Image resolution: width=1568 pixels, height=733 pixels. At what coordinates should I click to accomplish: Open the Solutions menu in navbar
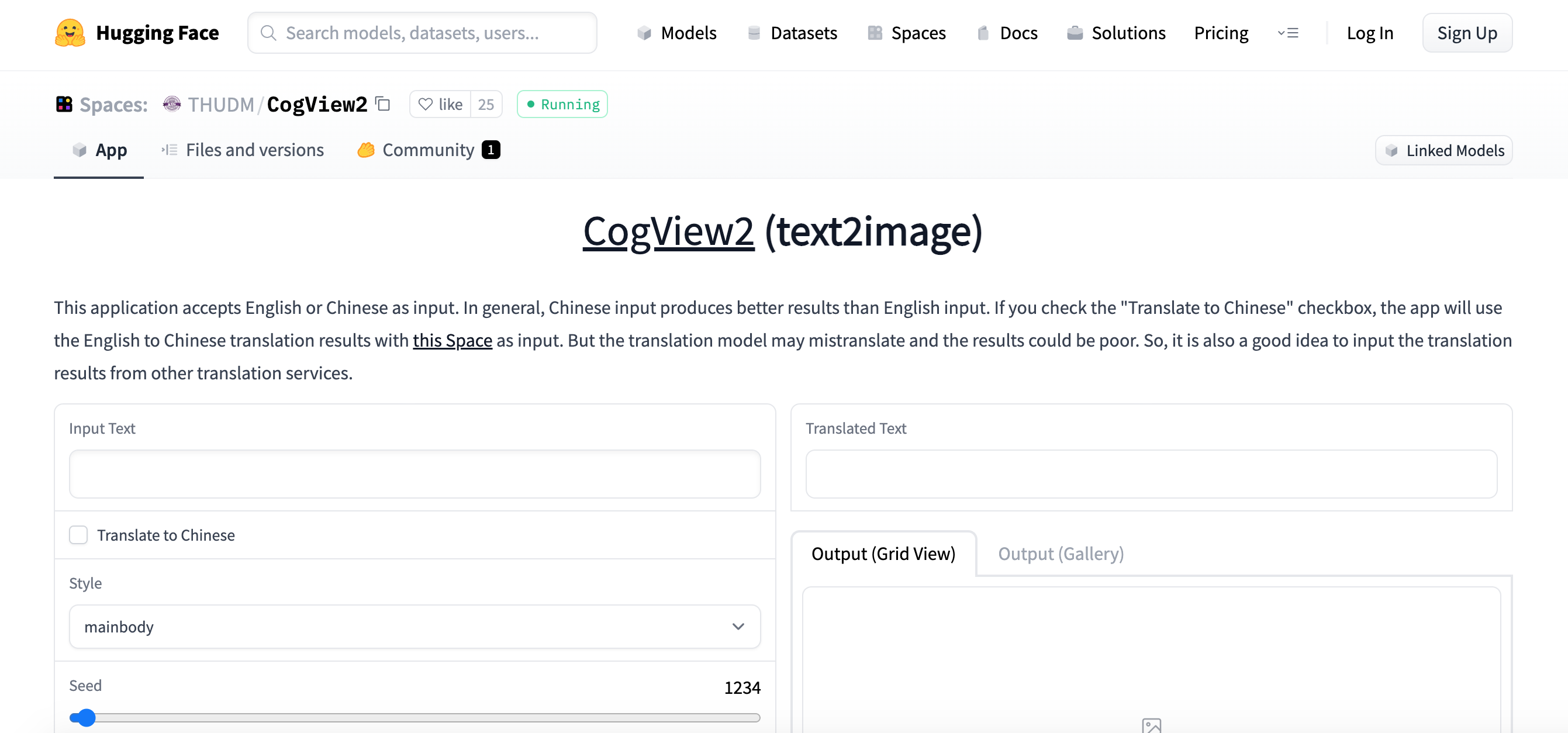[x=1116, y=33]
